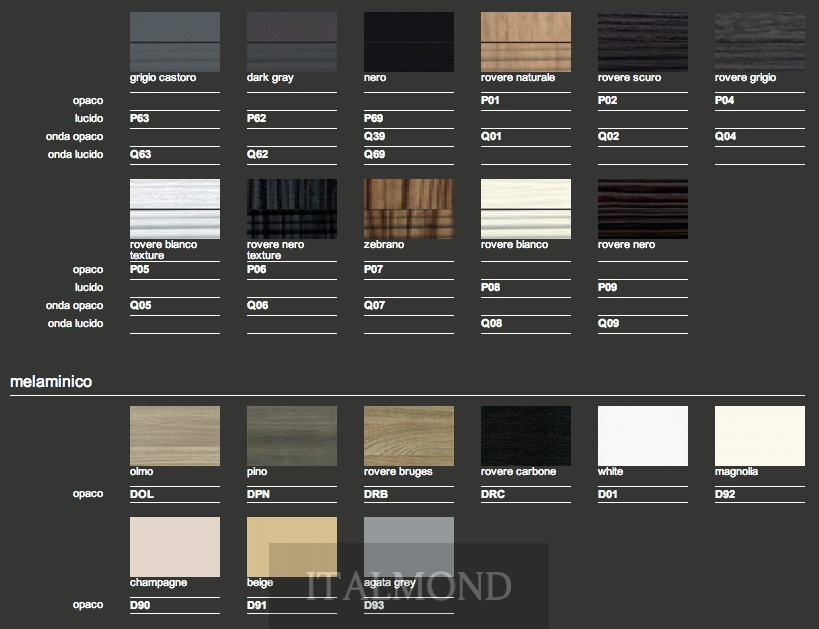The image size is (819, 629).
Task: Select the rovere nero glossy swatch
Action: coord(642,209)
